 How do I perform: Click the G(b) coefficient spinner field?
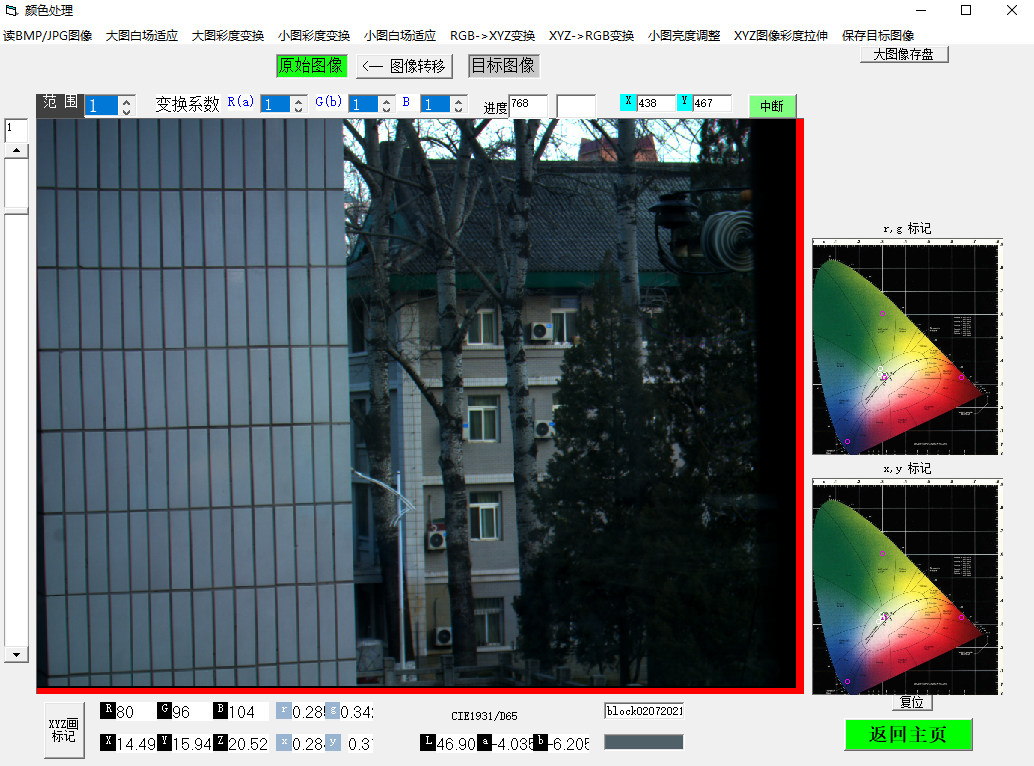(x=363, y=104)
